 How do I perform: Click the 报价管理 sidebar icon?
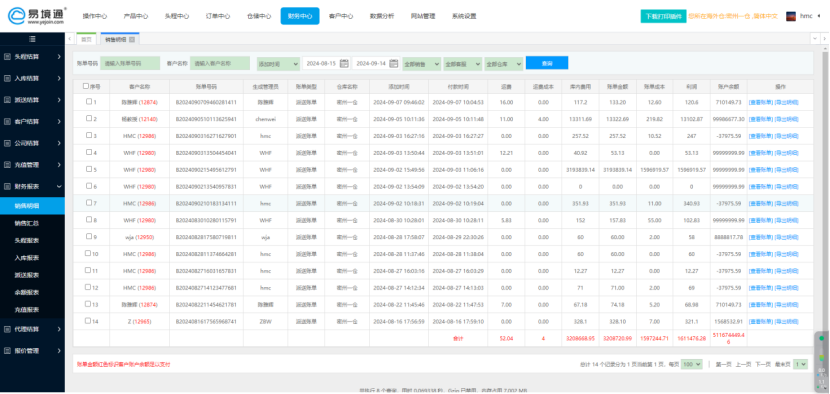pos(7,351)
